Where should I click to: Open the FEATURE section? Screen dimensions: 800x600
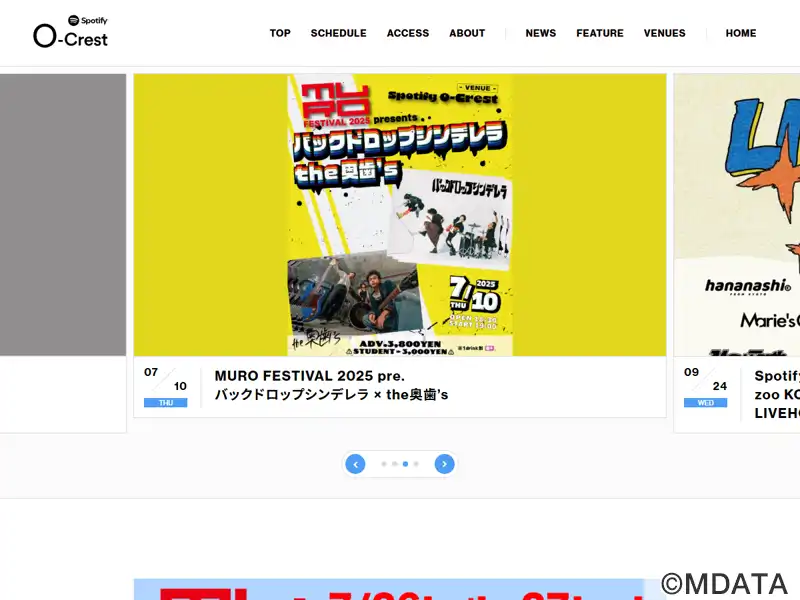tap(600, 33)
